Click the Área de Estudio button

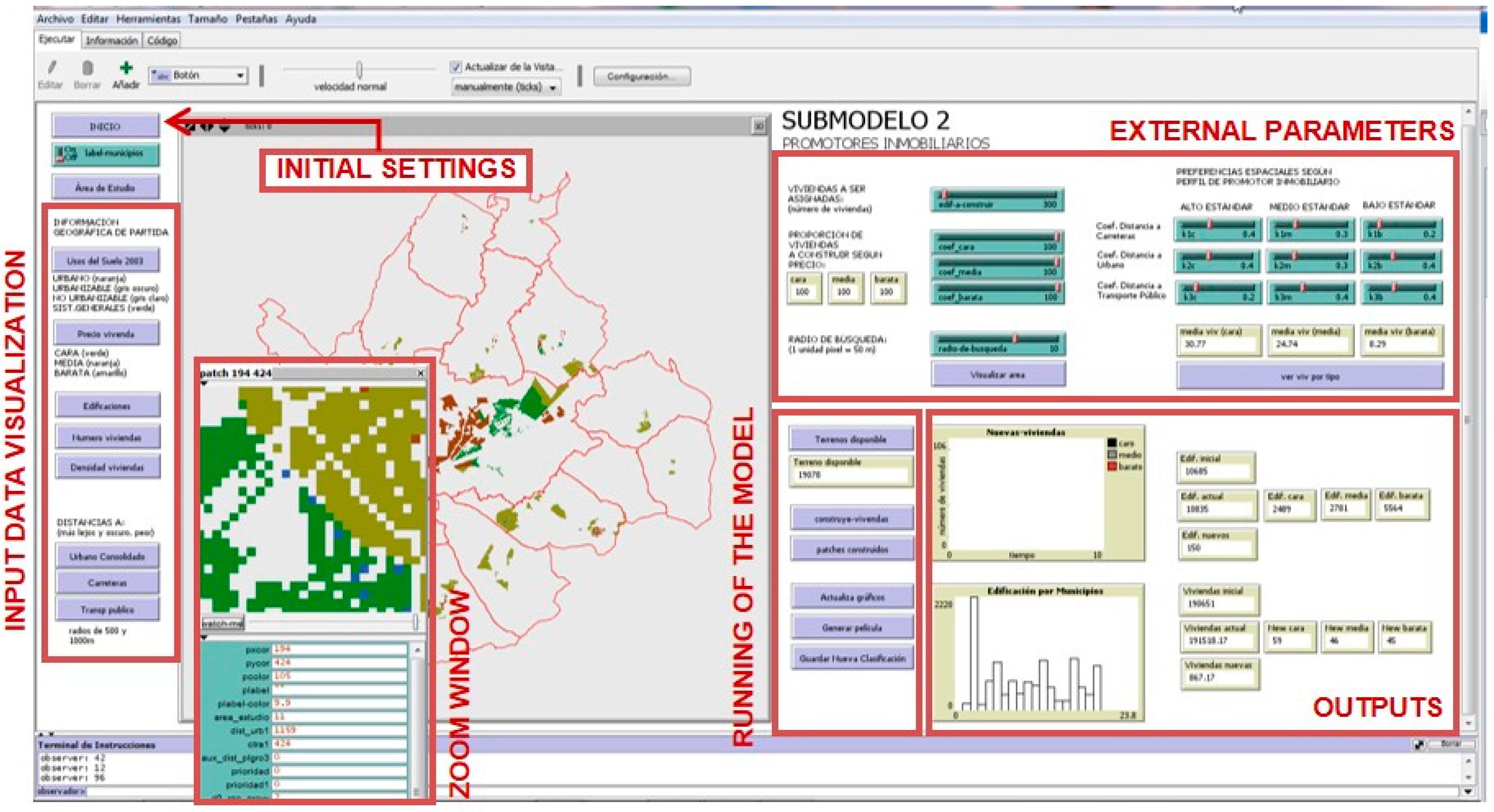pyautogui.click(x=105, y=187)
